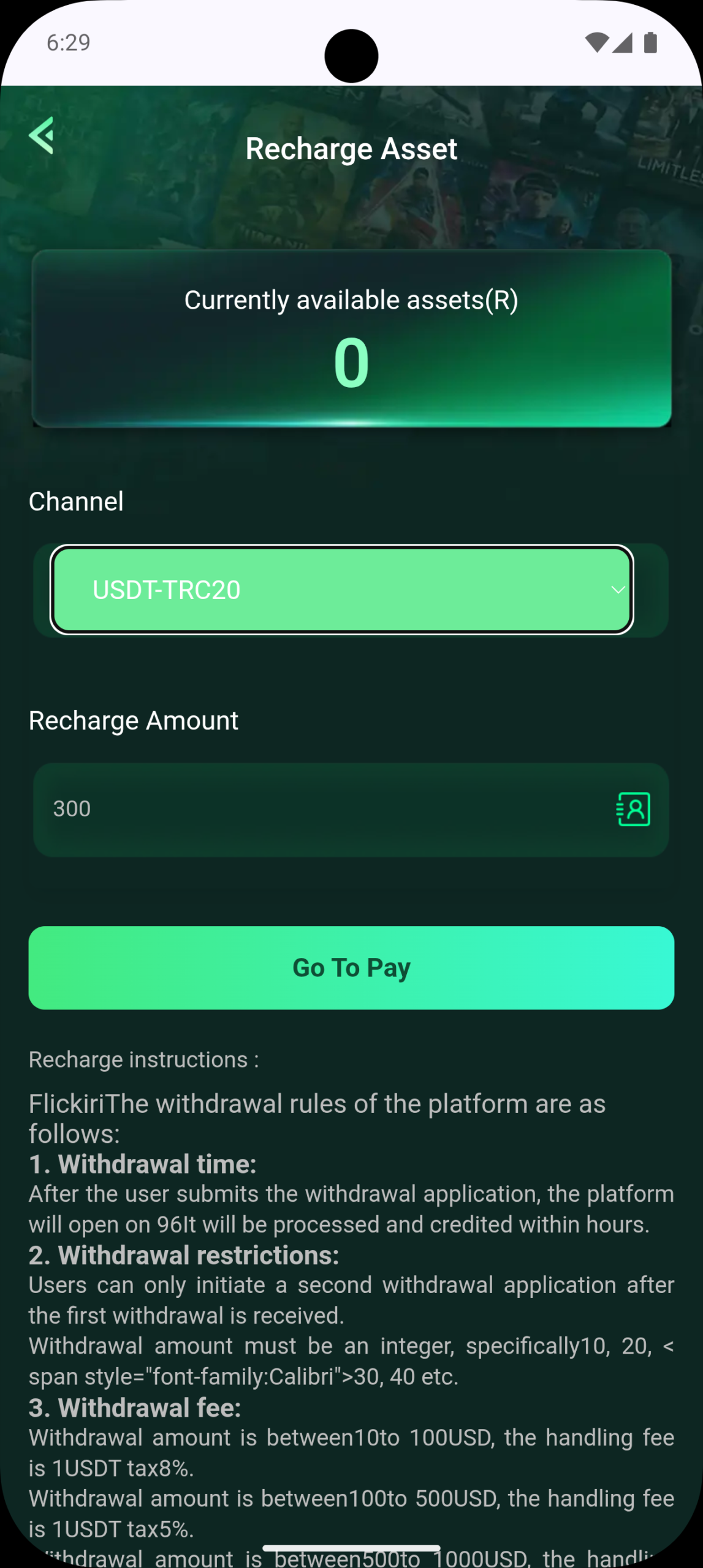The image size is (703, 1568).
Task: Tap the Withdrawal time heading
Action: point(143,1164)
